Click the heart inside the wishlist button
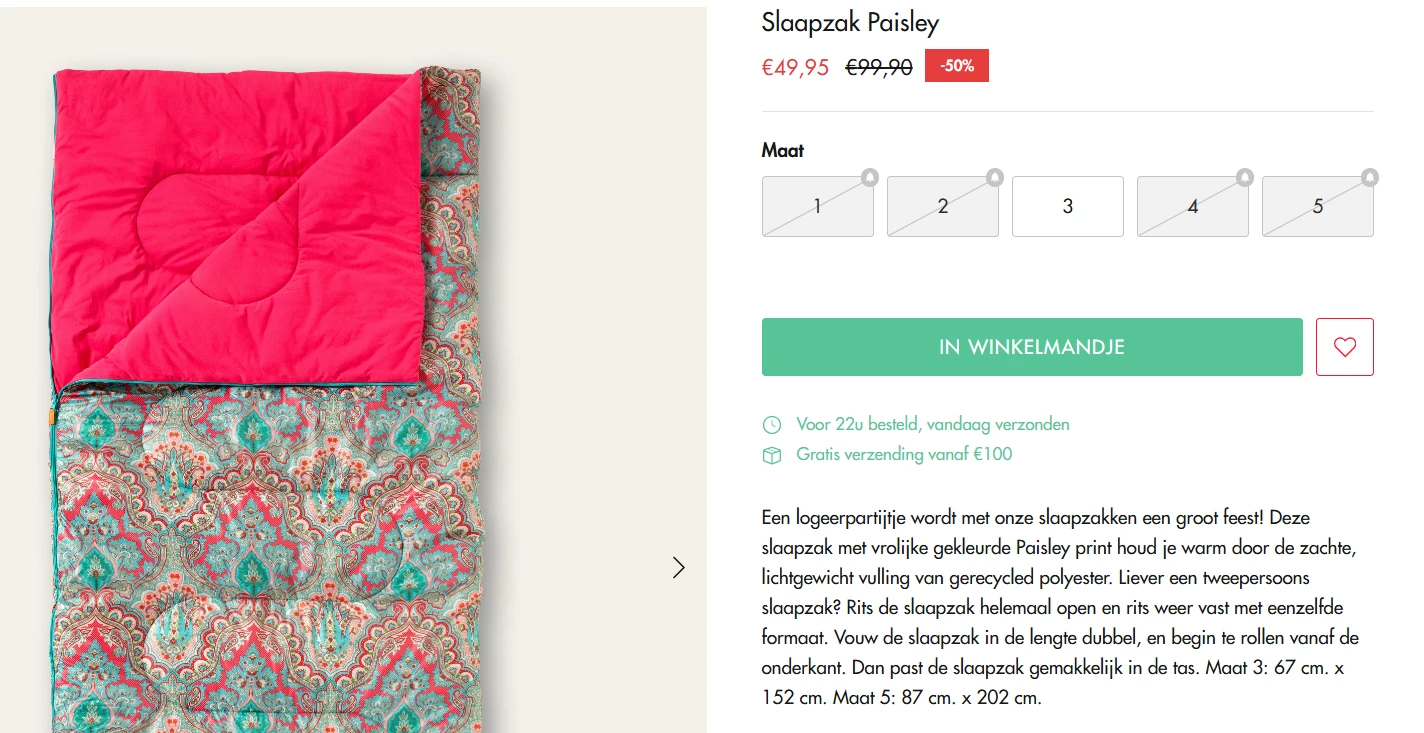1424x733 pixels. coord(1344,347)
